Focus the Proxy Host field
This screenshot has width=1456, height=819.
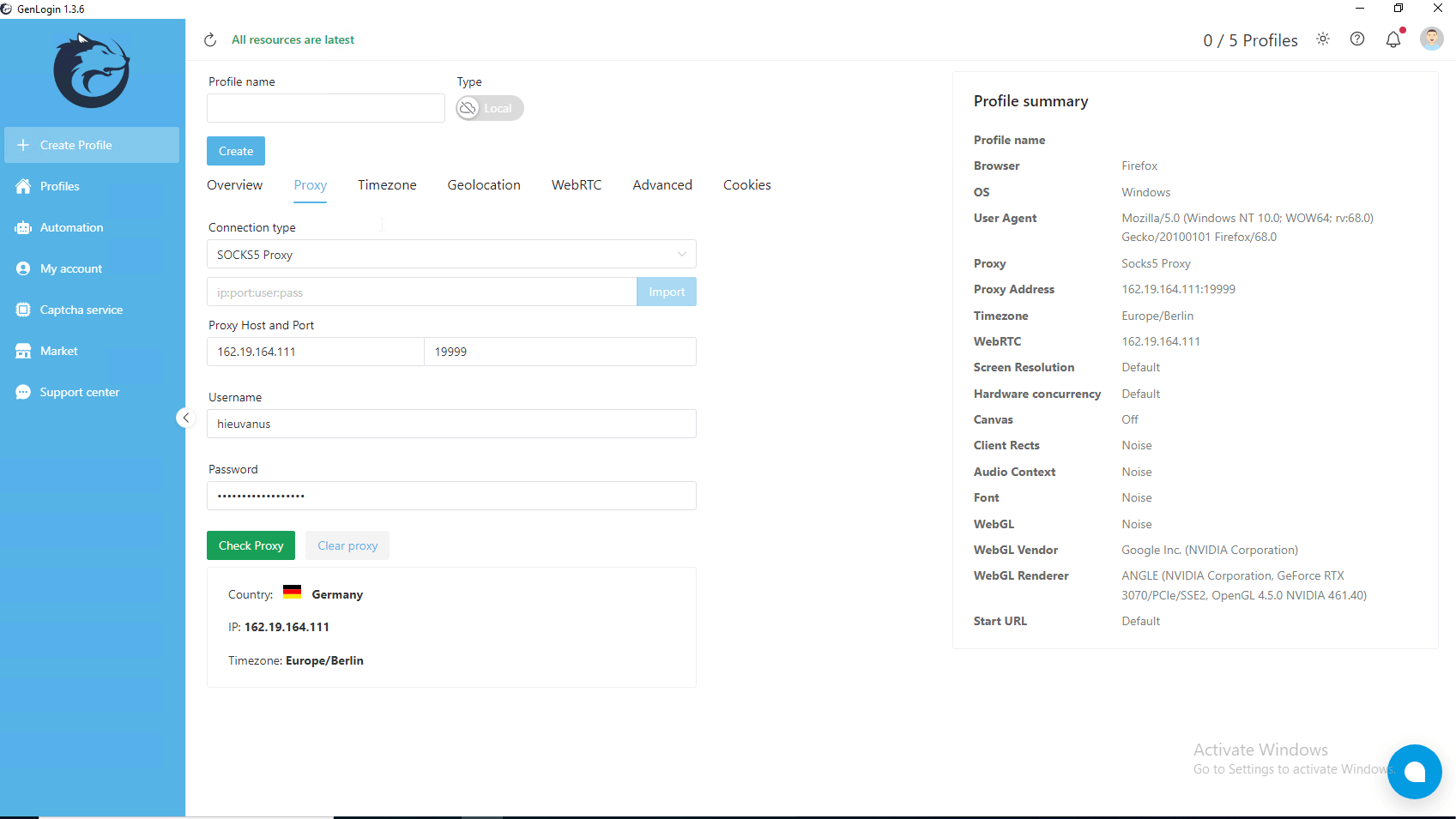click(316, 352)
